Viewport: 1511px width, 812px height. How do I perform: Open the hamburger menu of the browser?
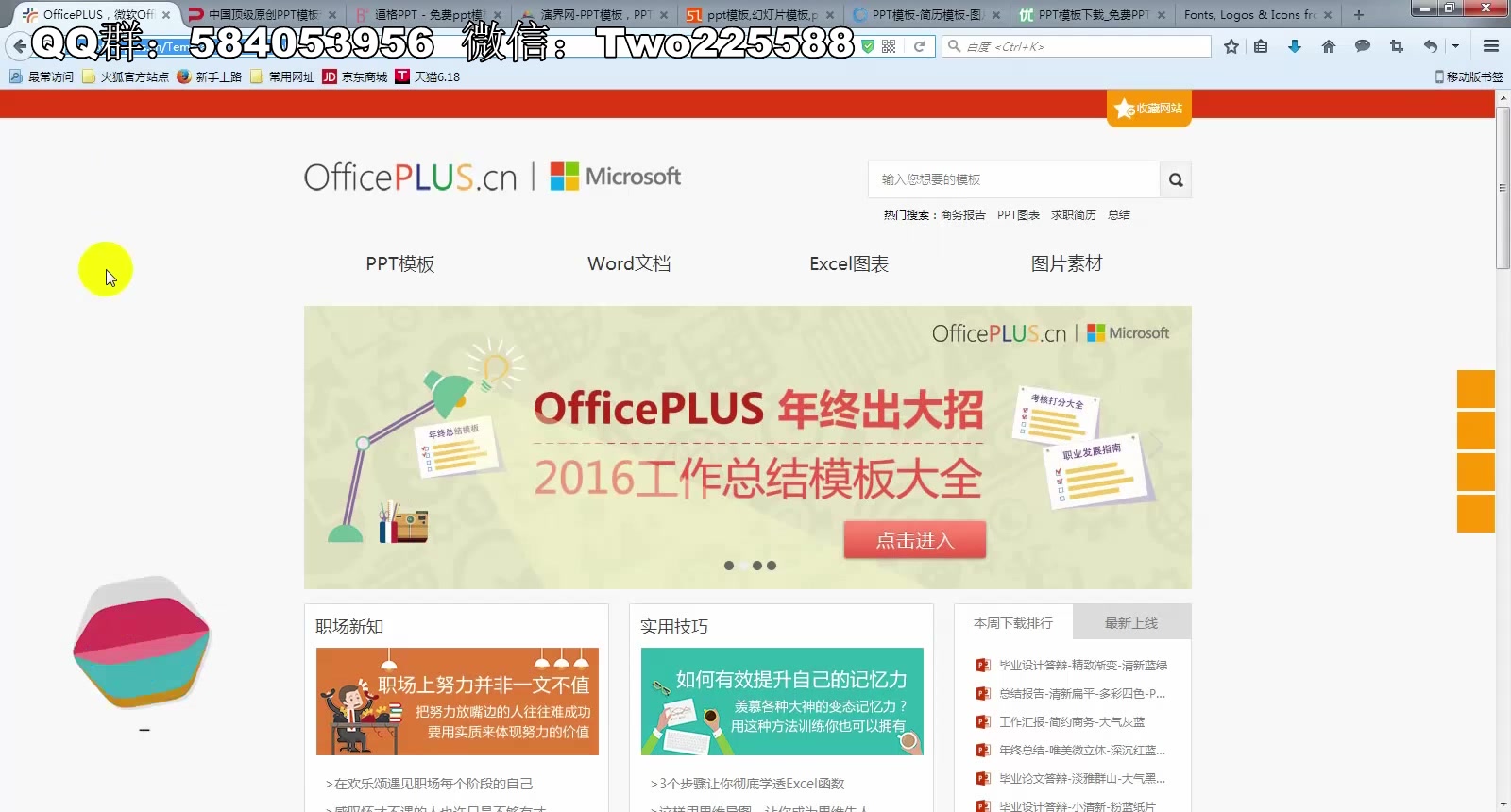pyautogui.click(x=1491, y=46)
